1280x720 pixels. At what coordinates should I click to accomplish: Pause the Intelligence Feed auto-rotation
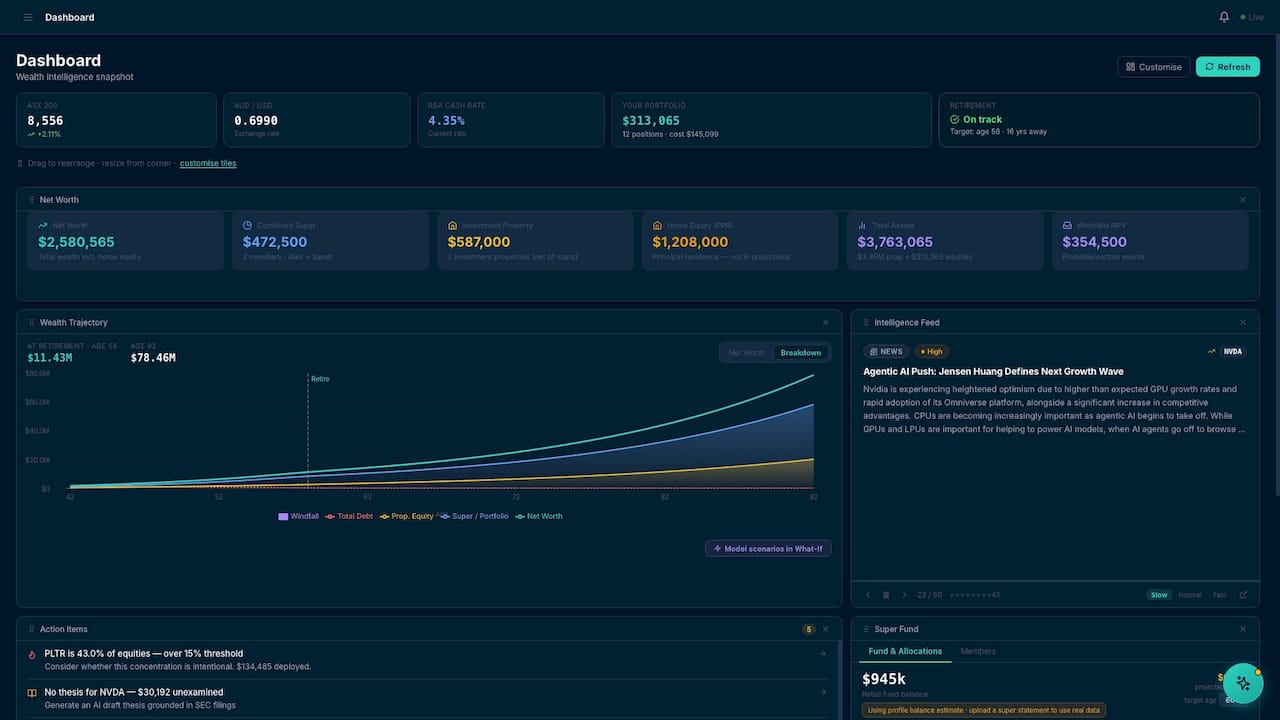pos(886,594)
